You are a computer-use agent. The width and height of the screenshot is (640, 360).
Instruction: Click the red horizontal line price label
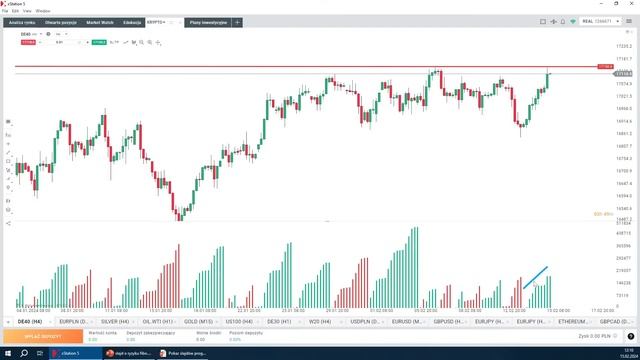coord(605,66)
